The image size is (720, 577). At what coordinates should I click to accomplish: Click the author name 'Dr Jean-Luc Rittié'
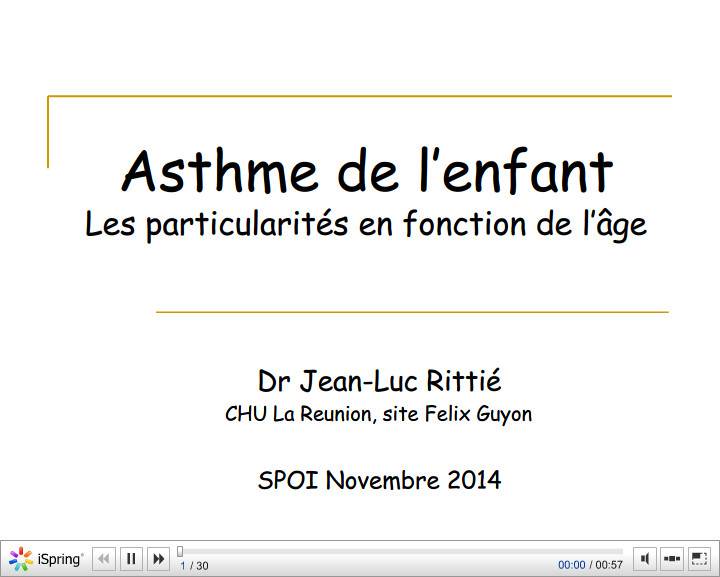click(379, 381)
